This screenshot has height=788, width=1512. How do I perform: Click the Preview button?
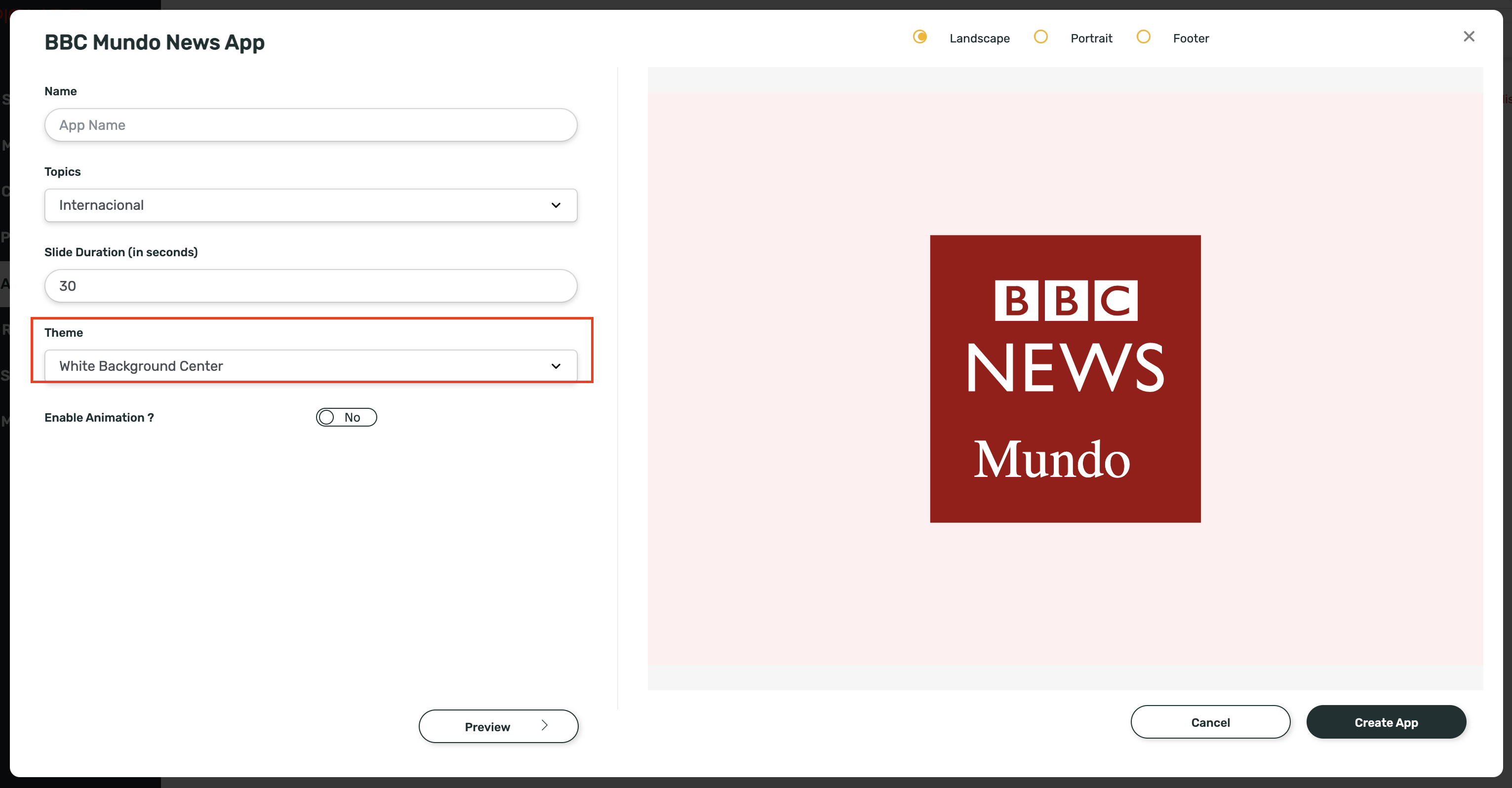498,726
